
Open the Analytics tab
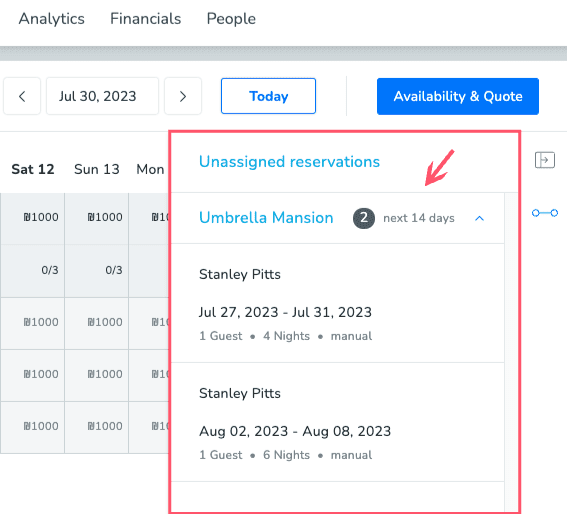click(51, 19)
